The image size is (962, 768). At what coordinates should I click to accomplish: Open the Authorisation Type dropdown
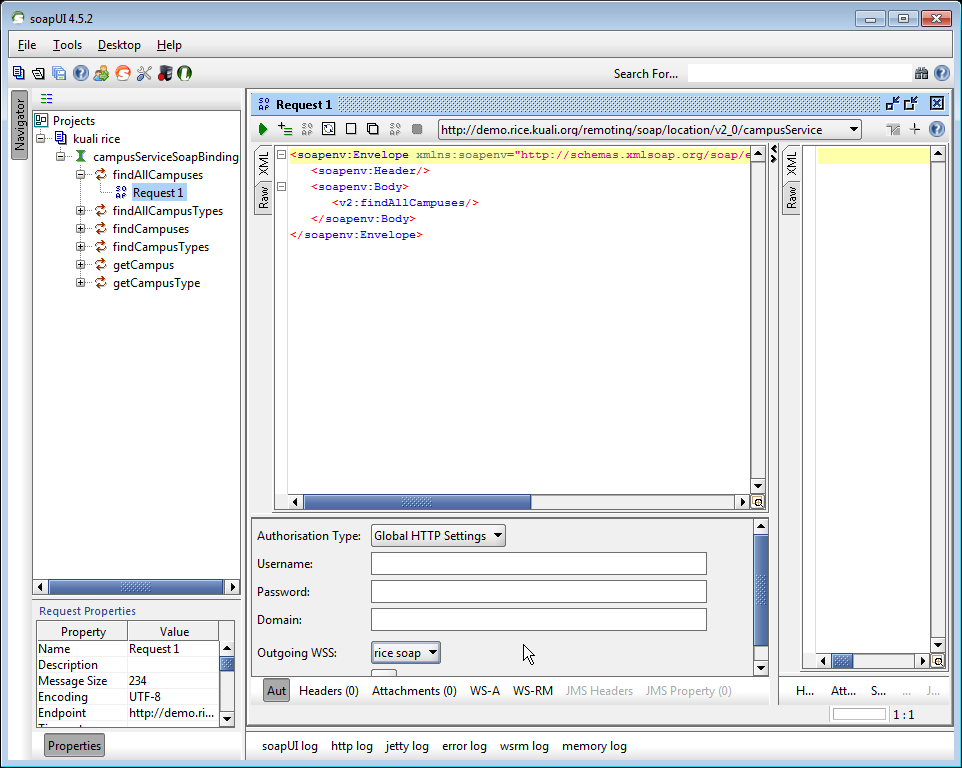(x=438, y=536)
